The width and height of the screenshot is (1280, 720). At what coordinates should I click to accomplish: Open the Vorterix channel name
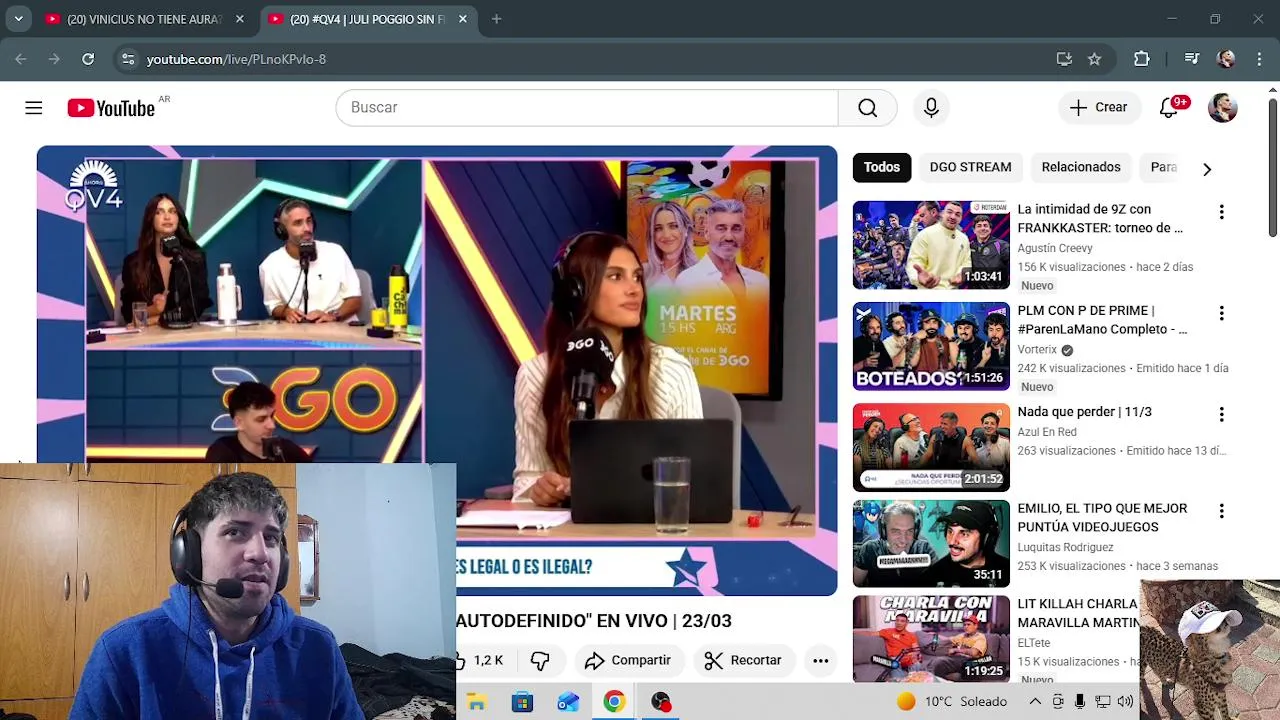1037,350
